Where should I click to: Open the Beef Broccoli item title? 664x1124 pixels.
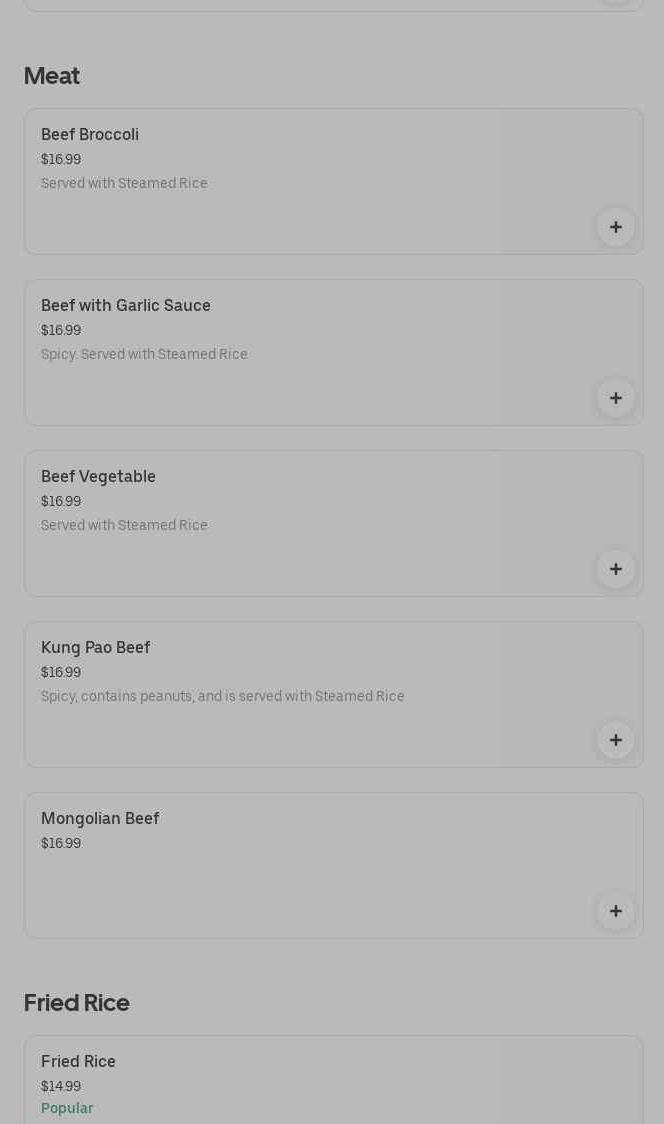pos(90,135)
